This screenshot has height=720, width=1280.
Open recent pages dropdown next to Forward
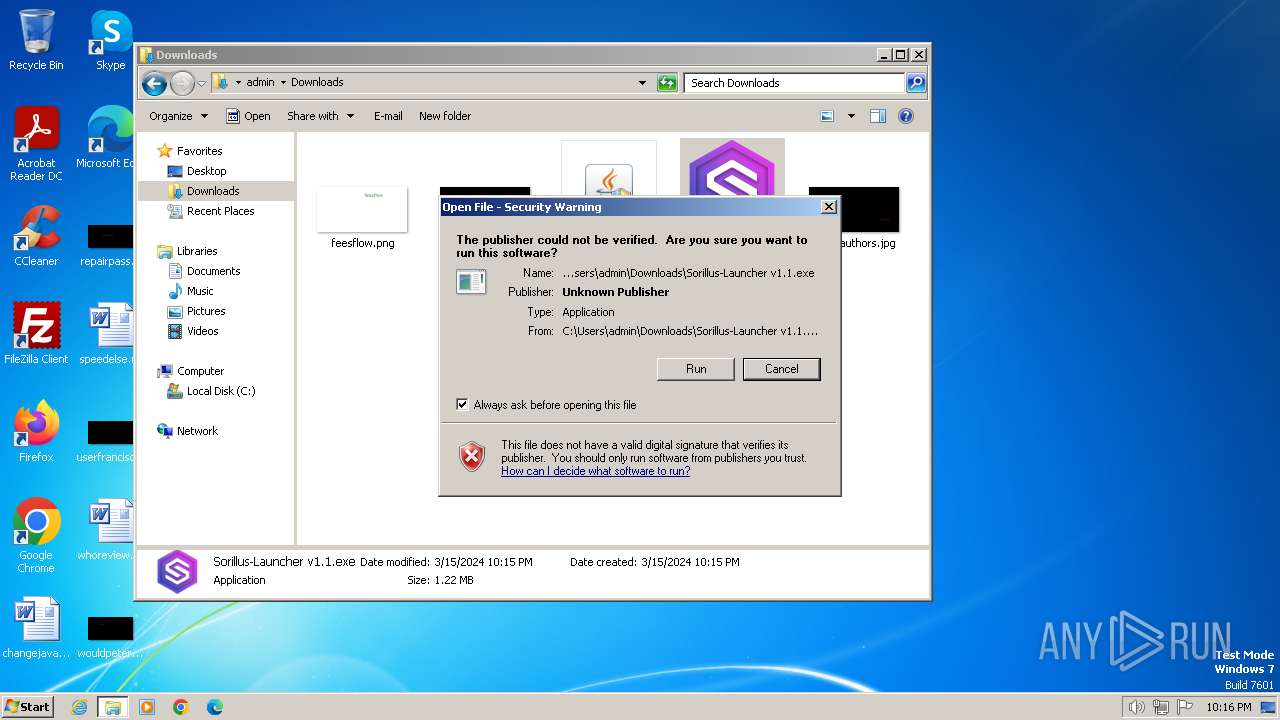[x=202, y=83]
